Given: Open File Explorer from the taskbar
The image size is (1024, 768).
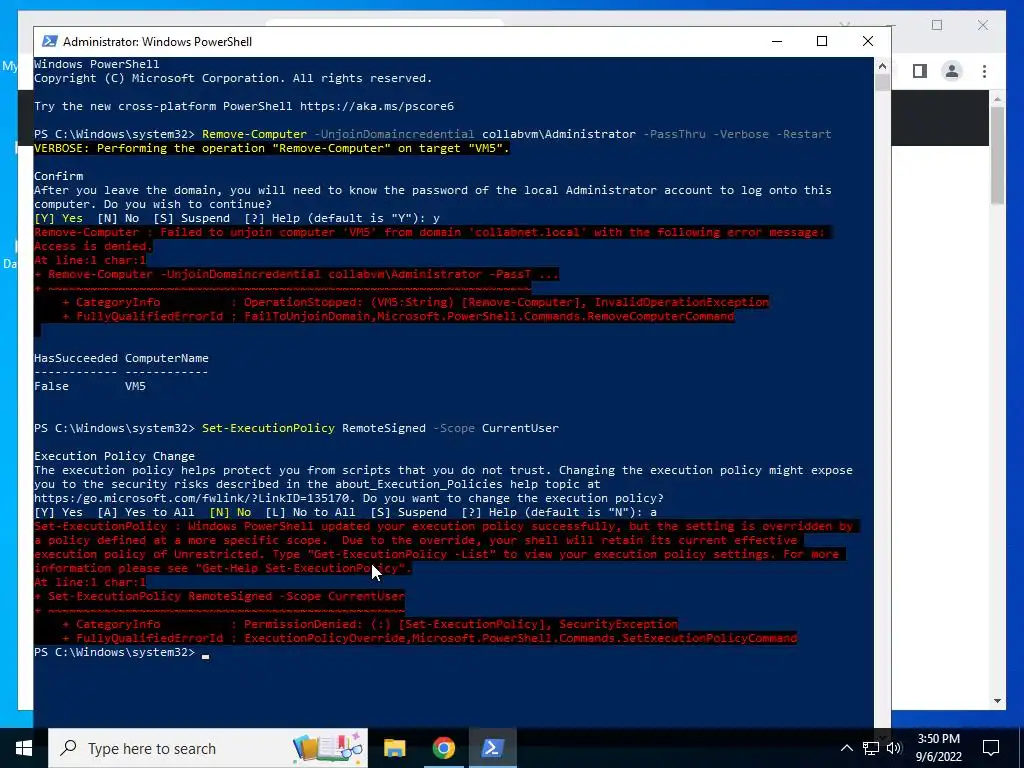Looking at the screenshot, I should point(394,748).
